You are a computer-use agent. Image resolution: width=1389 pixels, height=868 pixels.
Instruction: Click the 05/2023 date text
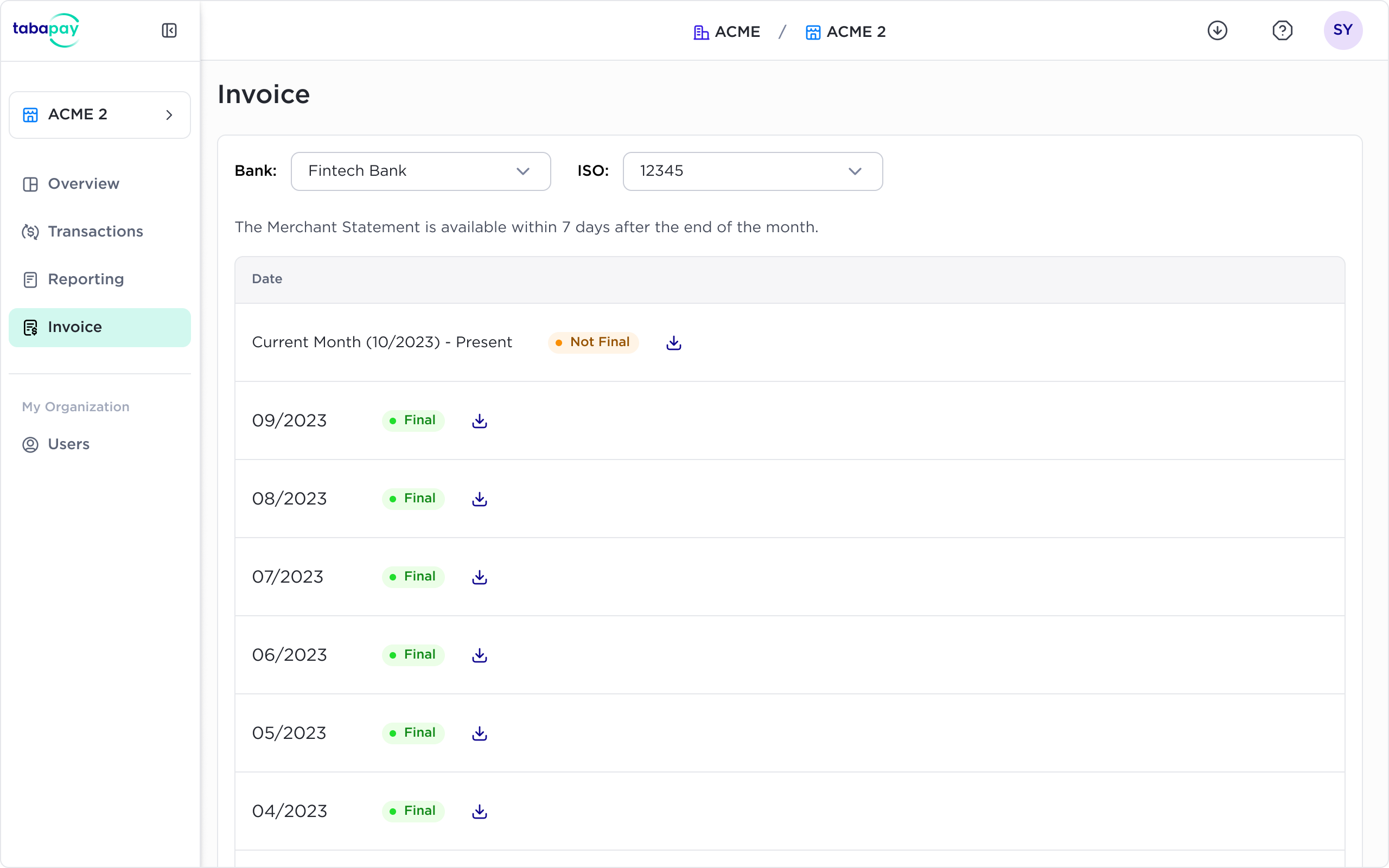point(289,733)
